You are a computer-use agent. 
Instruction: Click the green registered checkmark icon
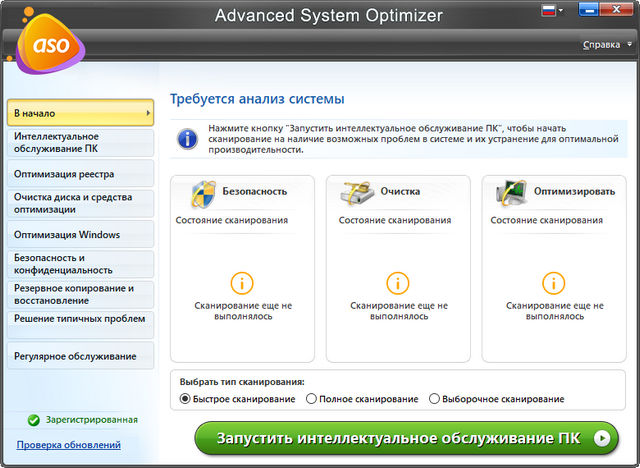[33, 421]
